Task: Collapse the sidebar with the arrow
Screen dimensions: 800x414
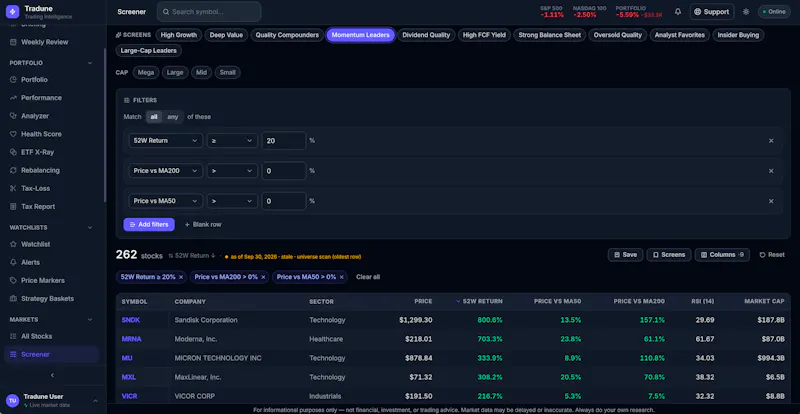Action: (x=52, y=375)
